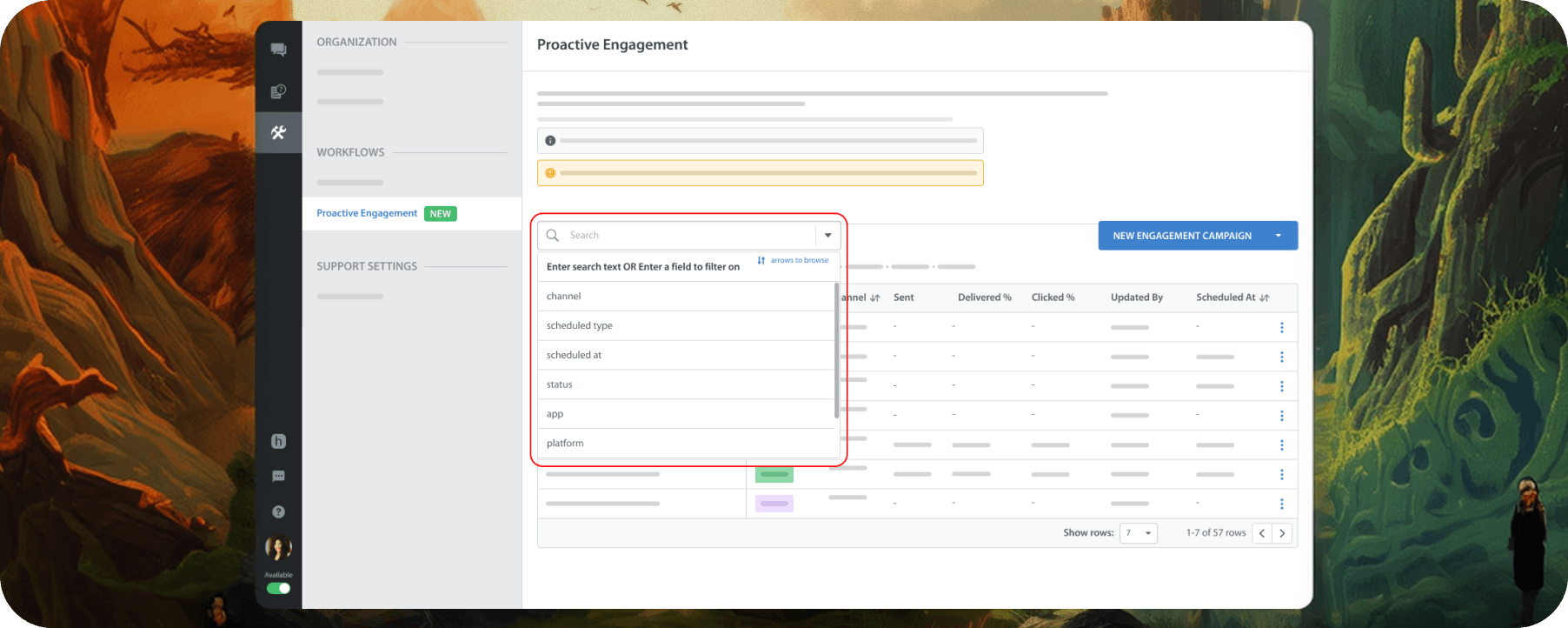Image resolution: width=1568 pixels, height=628 pixels.
Task: Open fourth row three-dot actions menu
Action: tap(1282, 416)
